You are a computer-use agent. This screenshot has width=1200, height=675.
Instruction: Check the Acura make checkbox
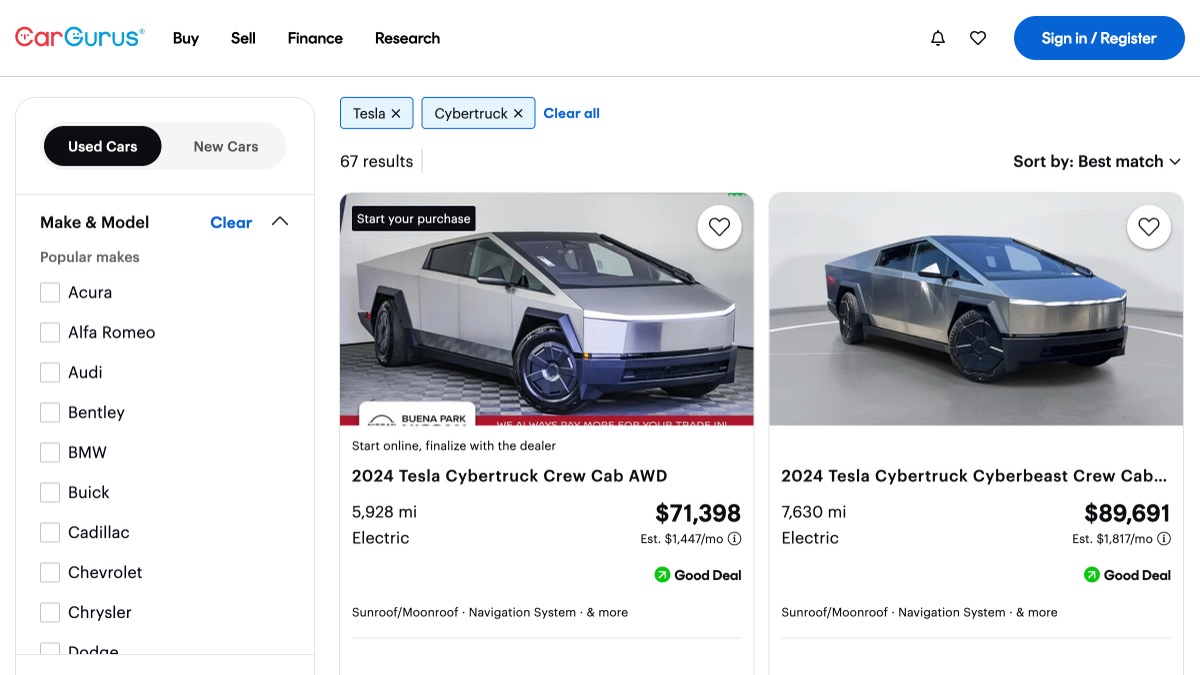[50, 292]
